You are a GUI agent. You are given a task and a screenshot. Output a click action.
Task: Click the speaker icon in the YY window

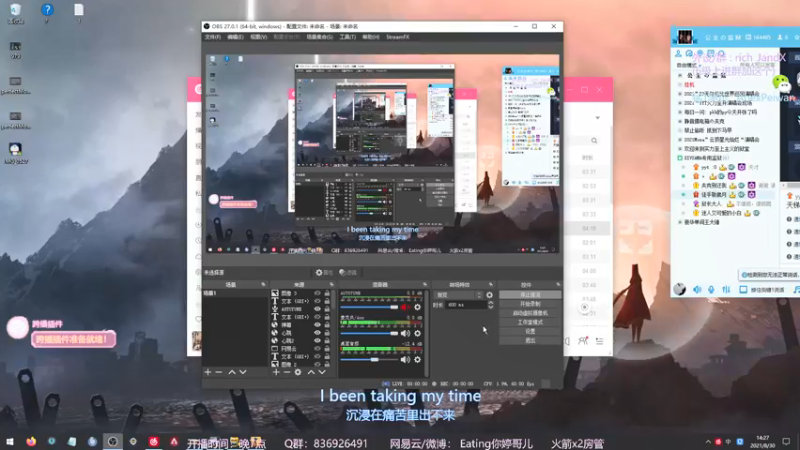(x=697, y=289)
